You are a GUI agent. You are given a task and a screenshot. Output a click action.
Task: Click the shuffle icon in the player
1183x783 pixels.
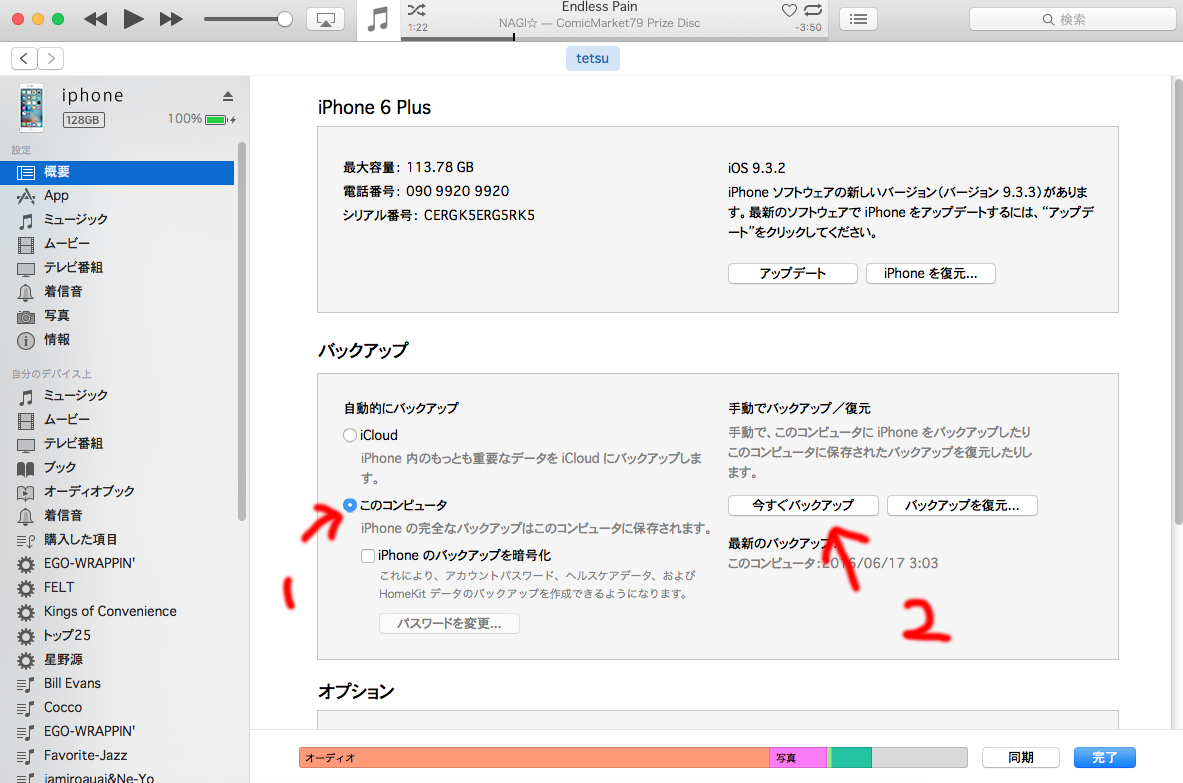tap(417, 10)
